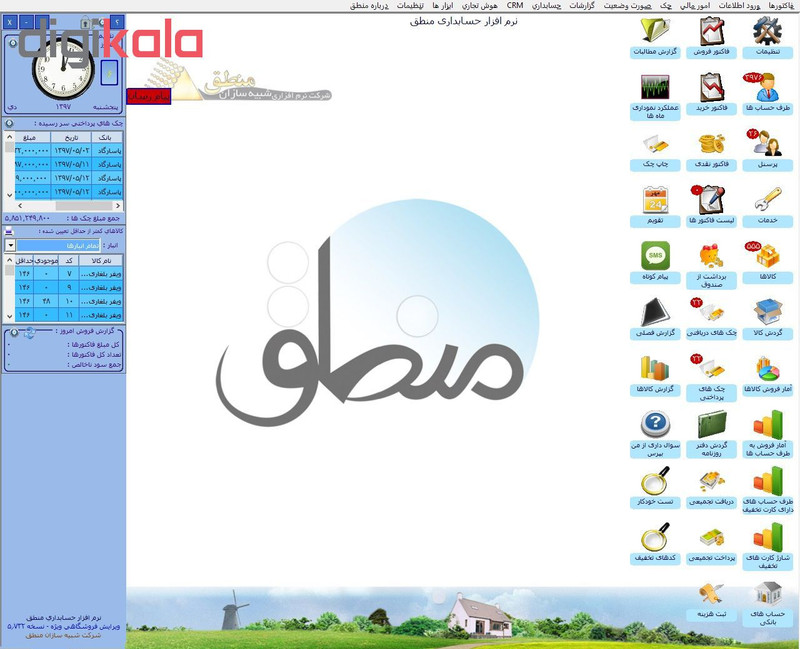Open فاکتور فروش sales invoice icon

click(712, 31)
